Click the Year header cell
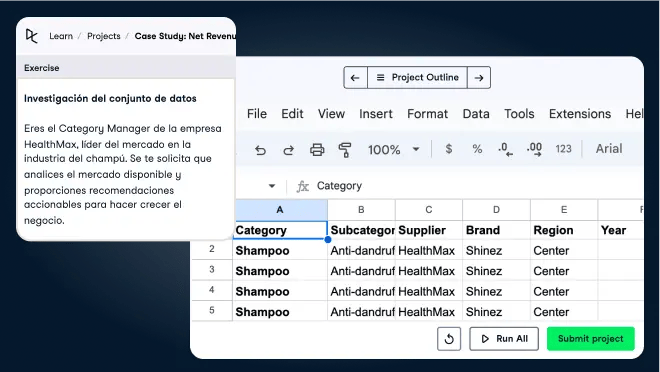 point(620,230)
